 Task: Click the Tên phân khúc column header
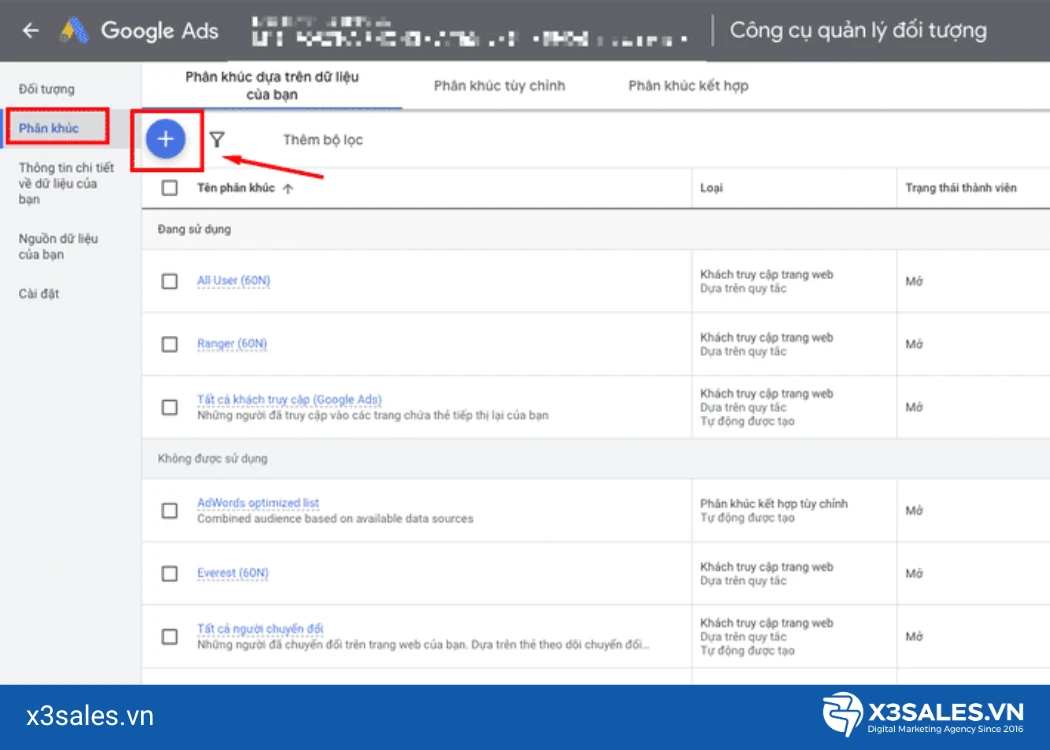point(236,188)
